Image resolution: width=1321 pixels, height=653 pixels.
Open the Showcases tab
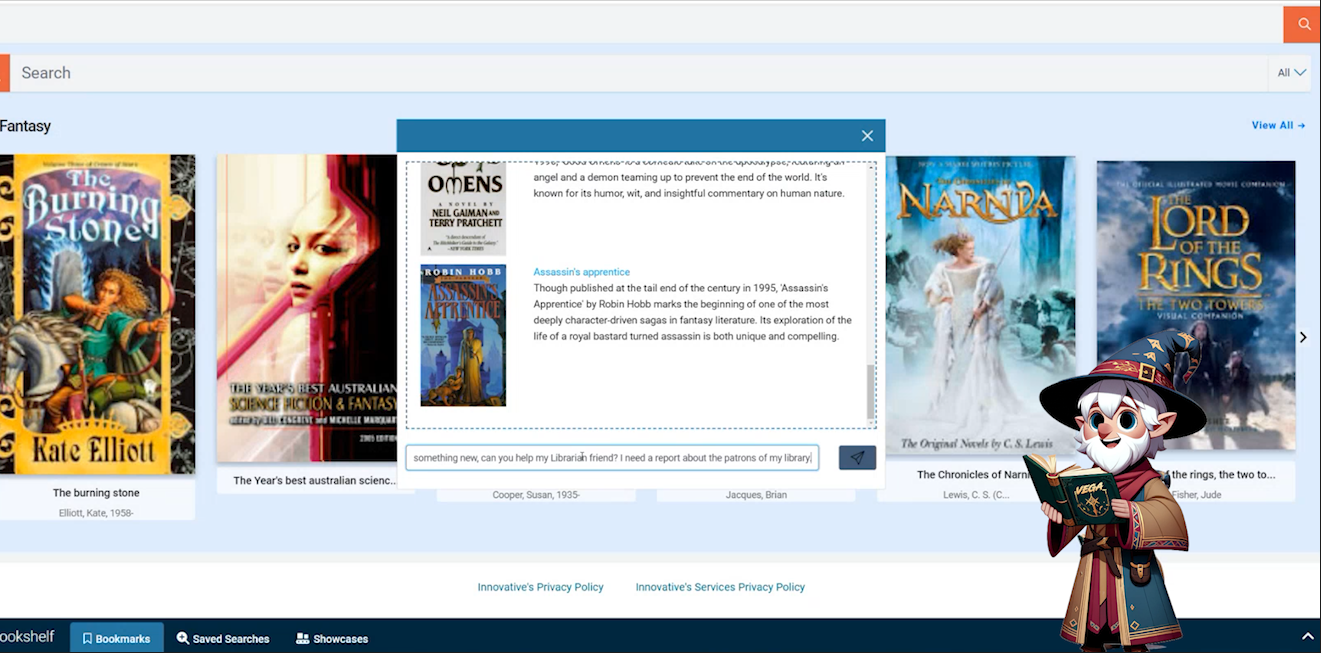click(332, 638)
